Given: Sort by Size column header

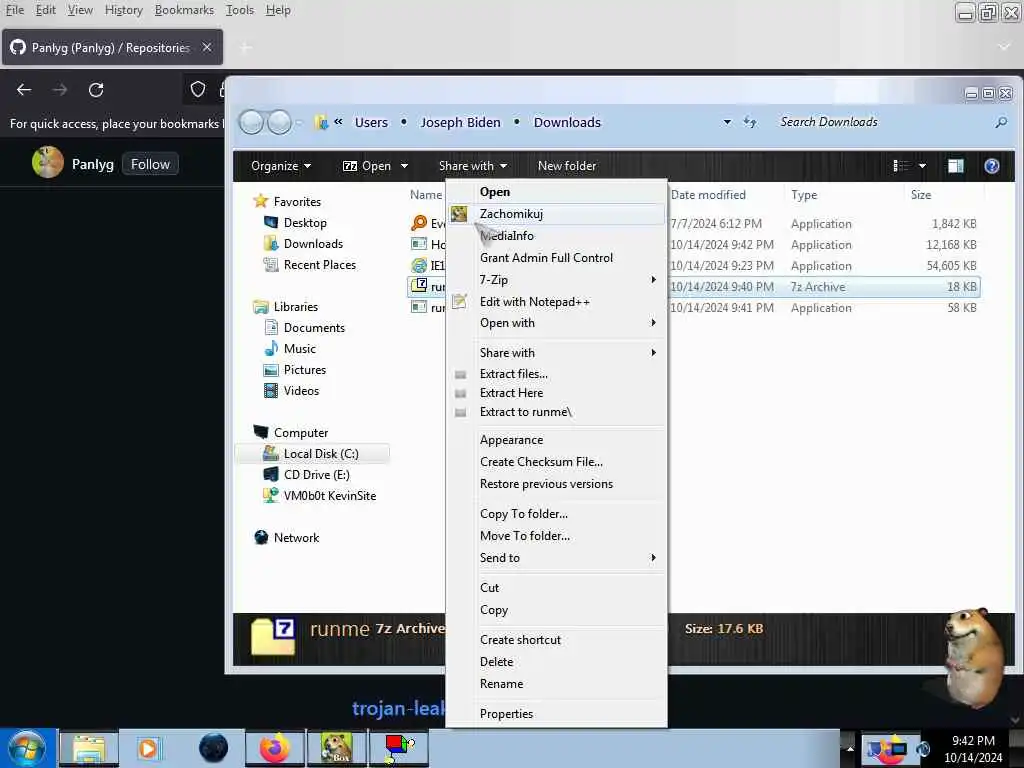Looking at the screenshot, I should click(921, 195).
